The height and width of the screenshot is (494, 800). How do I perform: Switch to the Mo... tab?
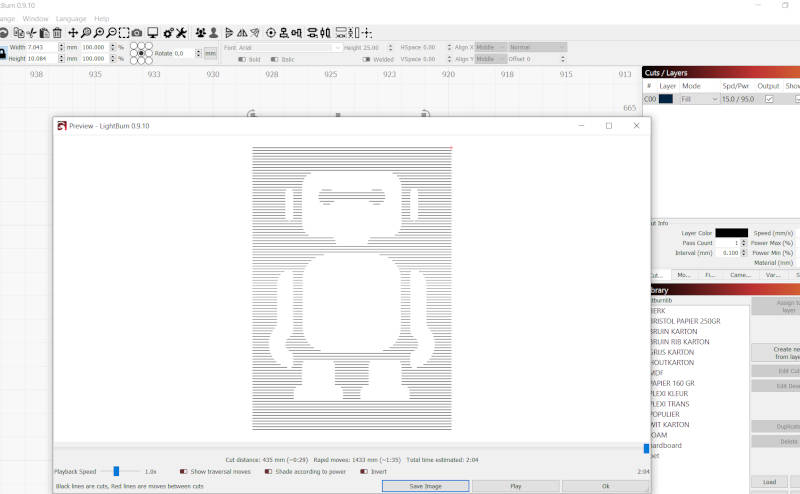[684, 275]
